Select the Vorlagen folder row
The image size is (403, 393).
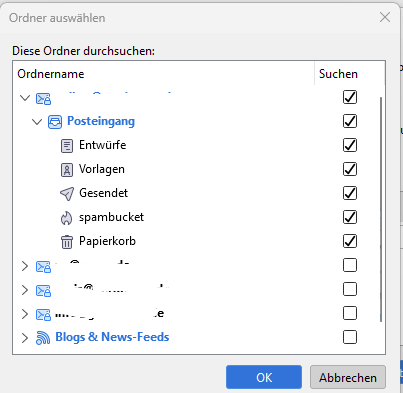(x=197, y=169)
